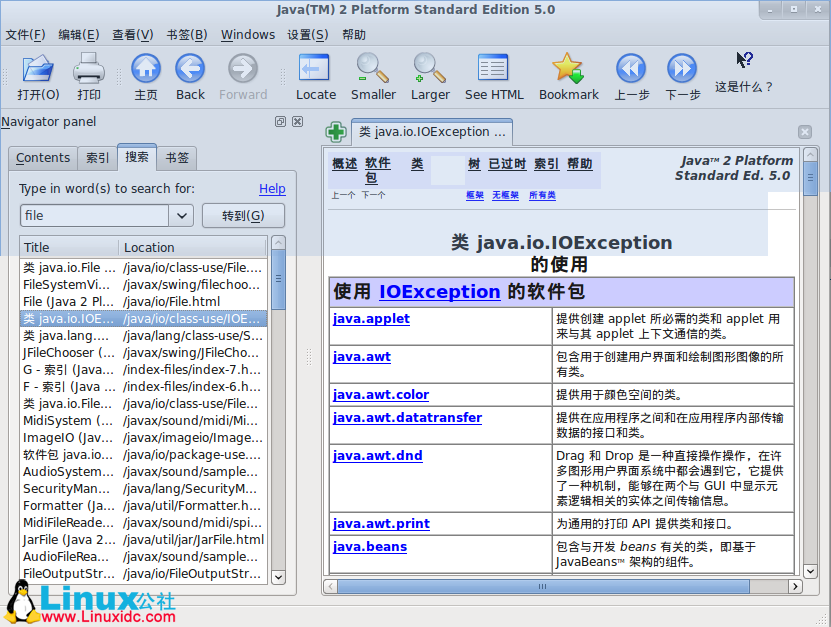The width and height of the screenshot is (831, 627).
Task: Select result 'G - 索引 (Java...'
Action: (143, 369)
